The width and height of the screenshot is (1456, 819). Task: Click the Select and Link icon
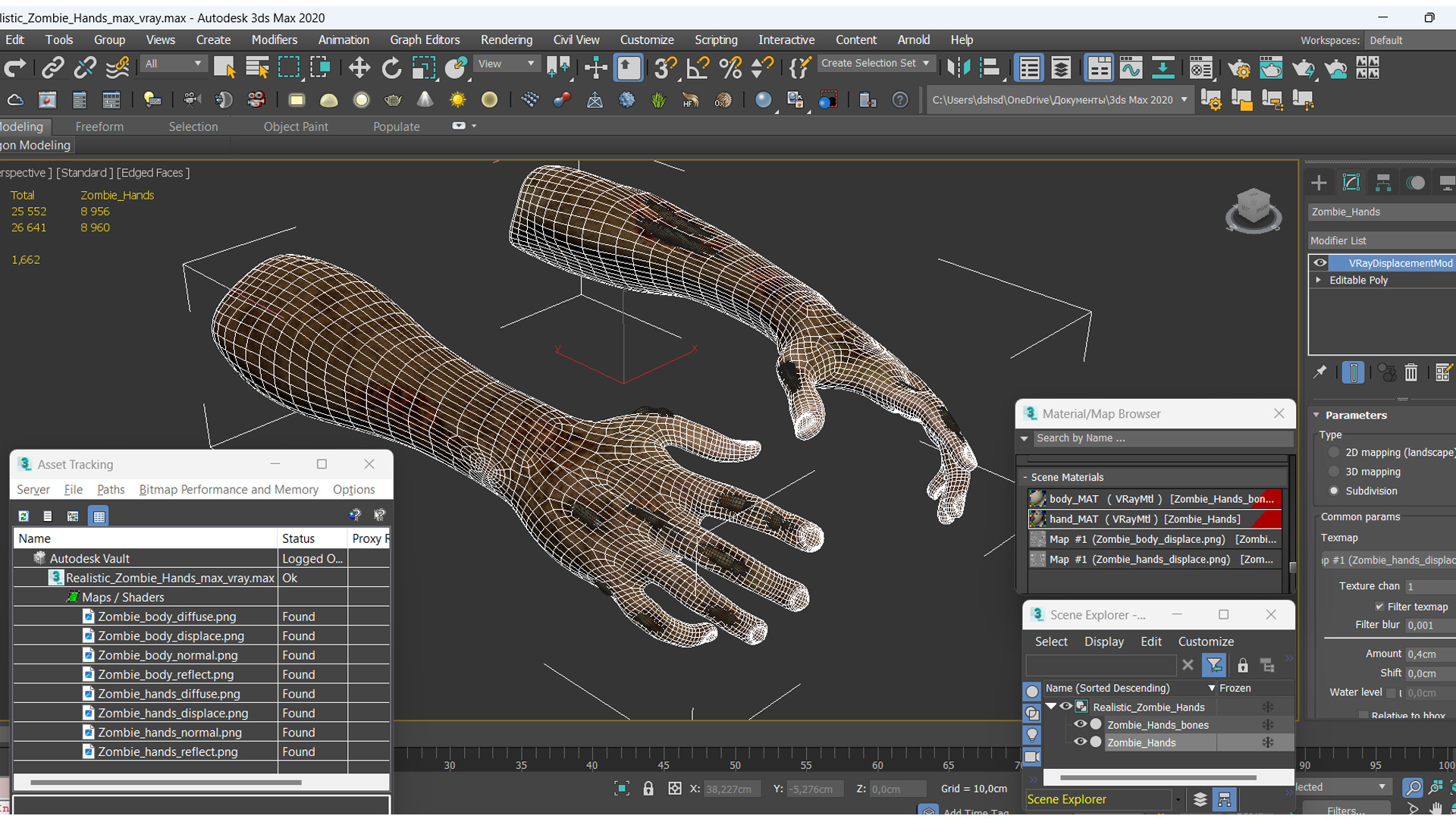[52, 68]
